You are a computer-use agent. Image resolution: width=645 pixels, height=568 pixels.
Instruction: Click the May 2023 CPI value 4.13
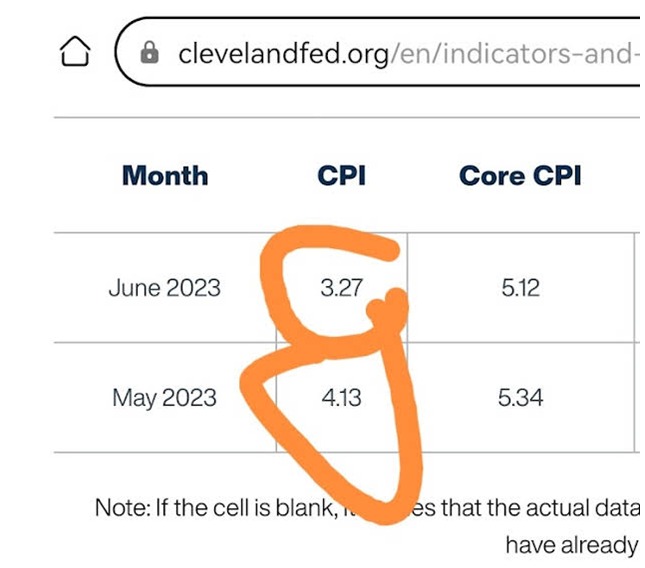click(x=341, y=398)
